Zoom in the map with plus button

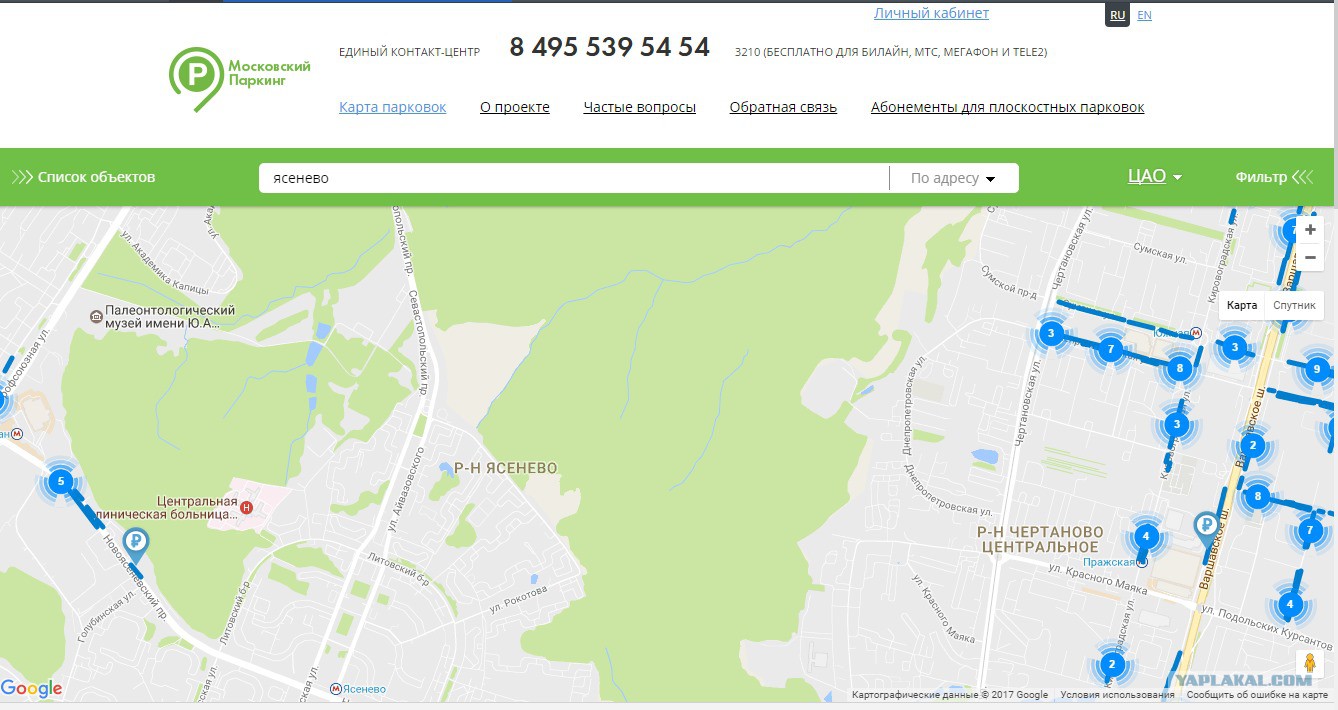pyautogui.click(x=1310, y=229)
